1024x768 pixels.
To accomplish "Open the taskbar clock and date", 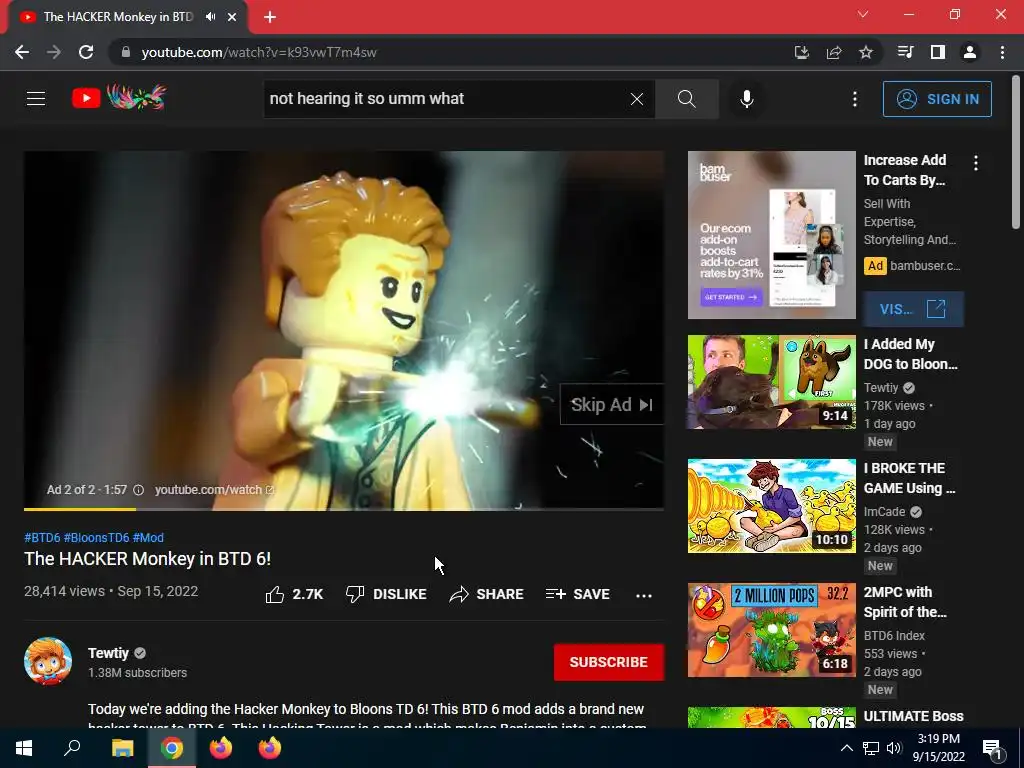I will (938, 748).
